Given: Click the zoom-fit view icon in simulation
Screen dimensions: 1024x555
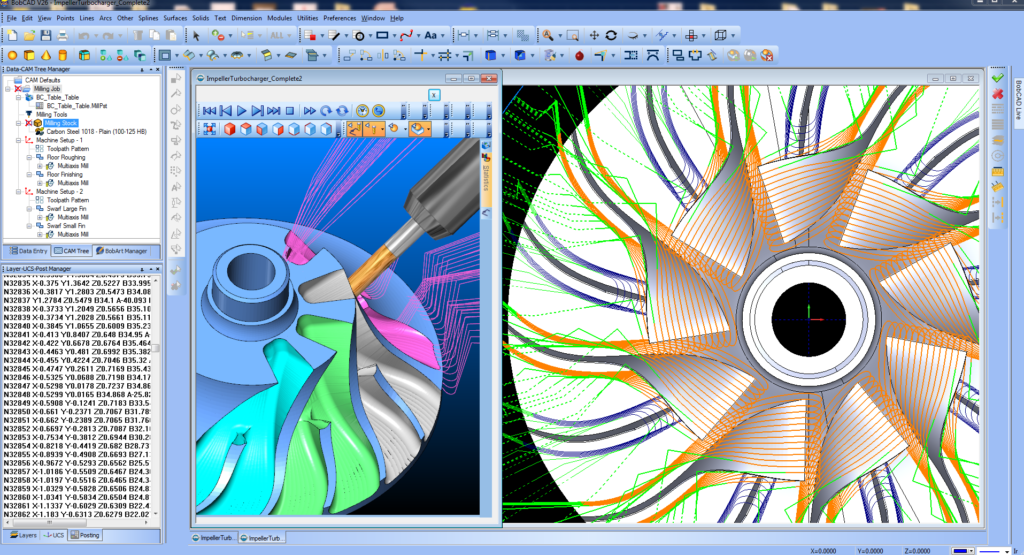Looking at the screenshot, I should click(210, 129).
